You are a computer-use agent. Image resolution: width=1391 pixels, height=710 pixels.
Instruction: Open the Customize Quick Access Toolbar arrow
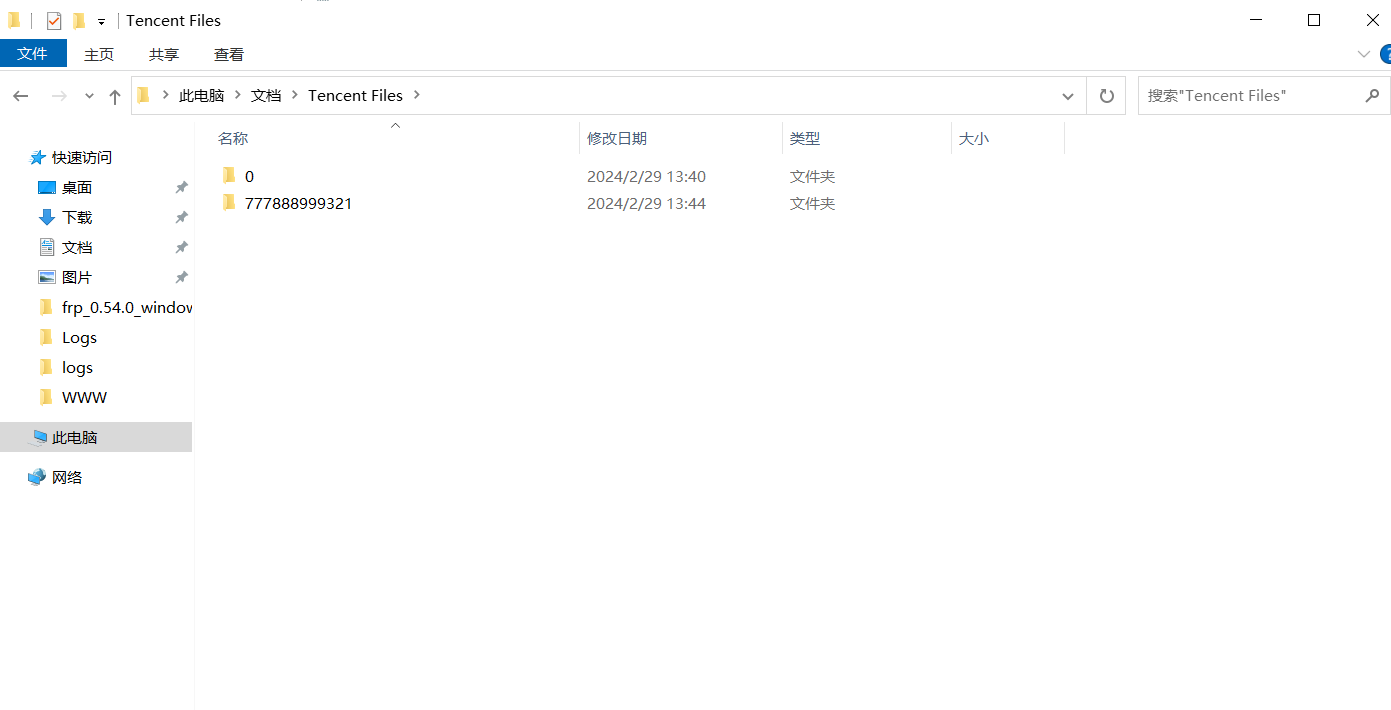101,21
